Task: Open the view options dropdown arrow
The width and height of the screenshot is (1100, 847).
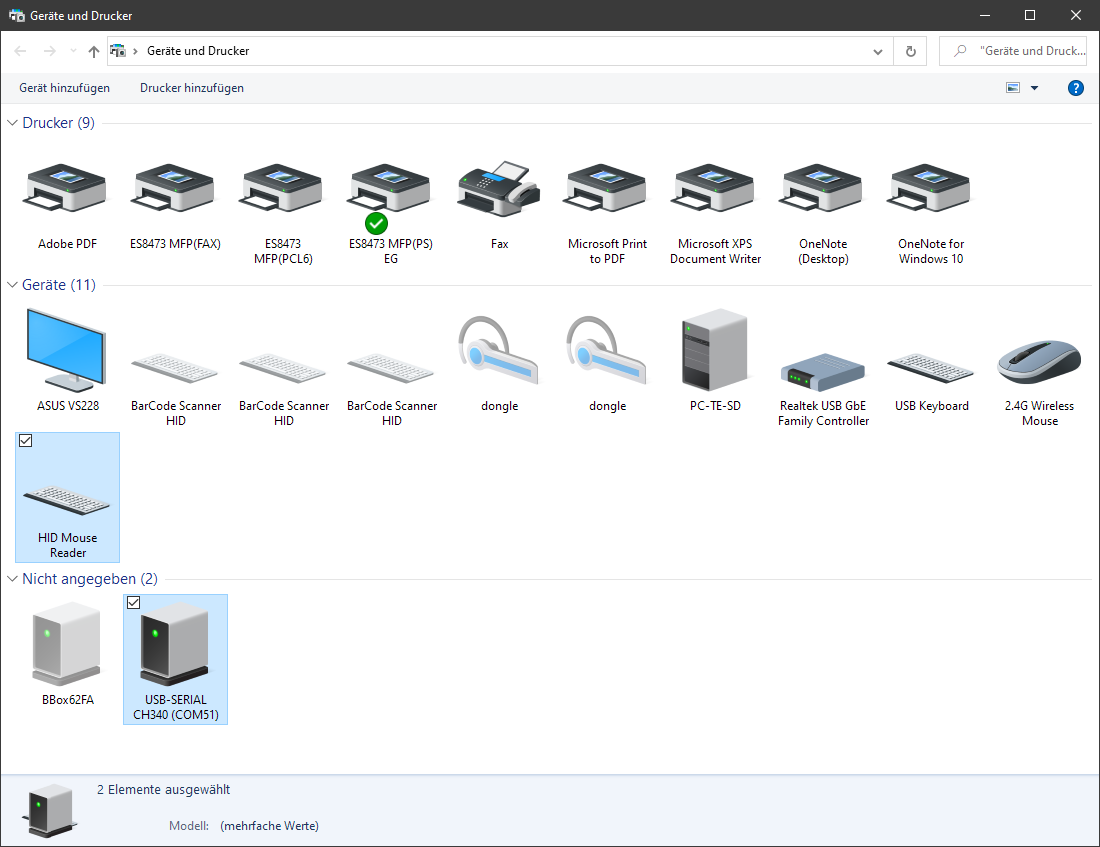Action: pyautogui.click(x=1034, y=88)
